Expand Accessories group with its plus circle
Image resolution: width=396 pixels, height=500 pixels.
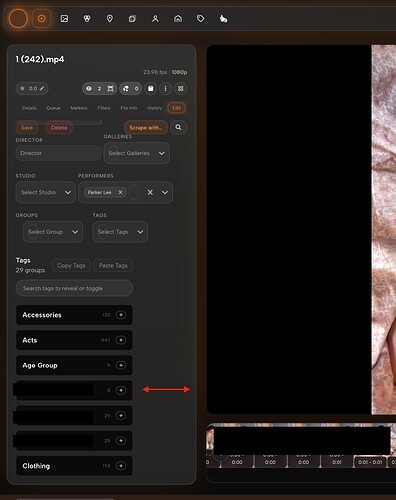pyautogui.click(x=121, y=315)
